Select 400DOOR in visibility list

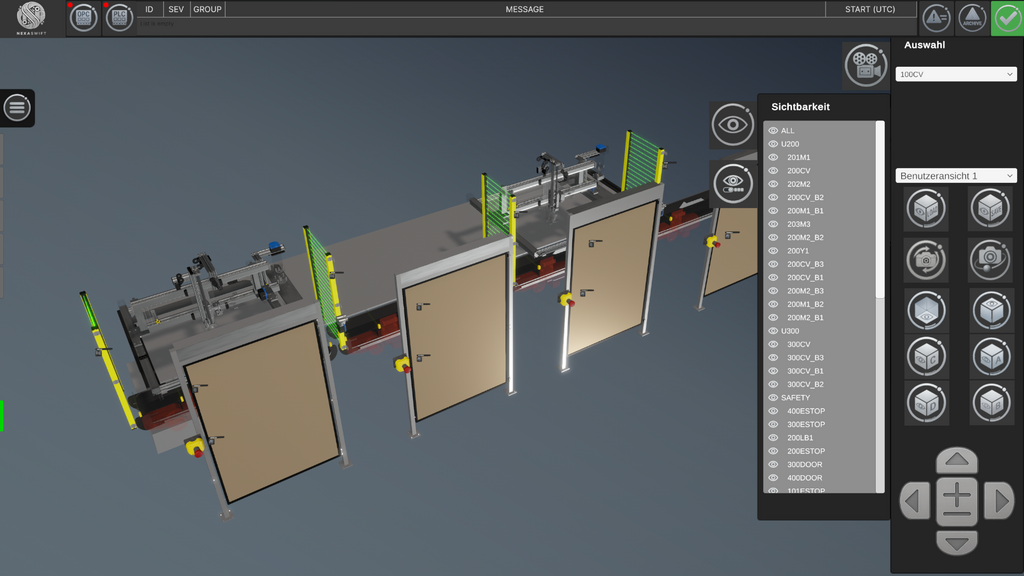click(805, 478)
